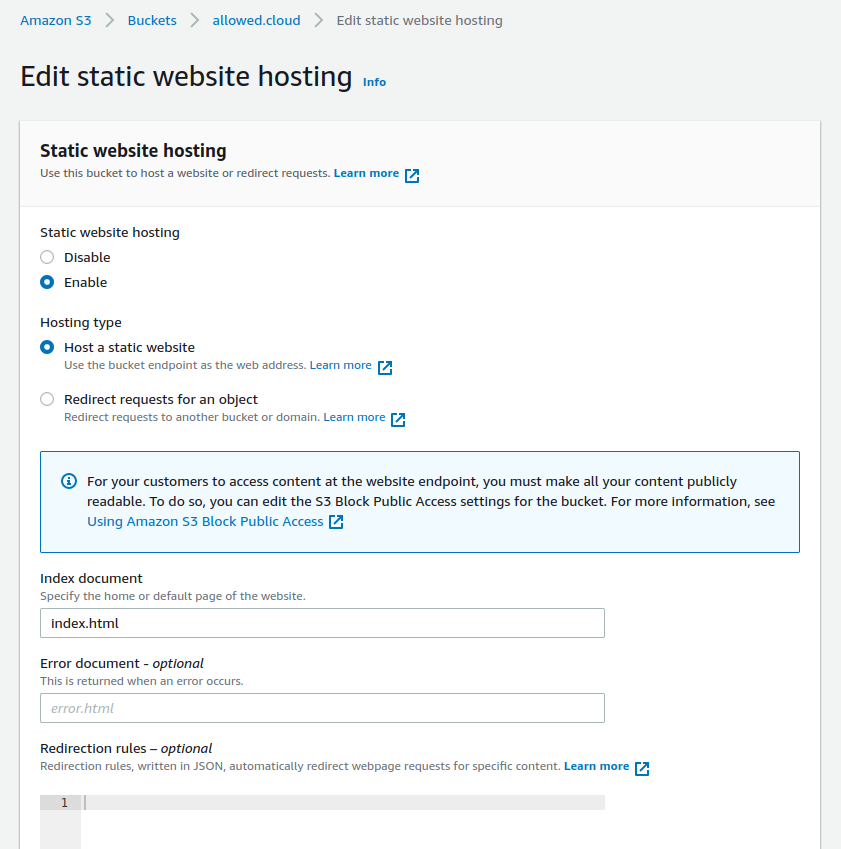Click line 1 of Redirection rules editor
Viewport: 841px width, 849px height.
pos(340,802)
